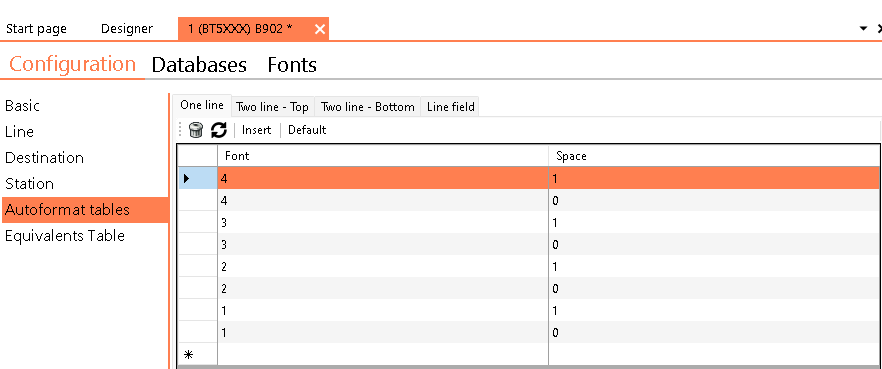The height and width of the screenshot is (369, 882).
Task: Click the new-row asterisk row header
Action: pos(197,354)
